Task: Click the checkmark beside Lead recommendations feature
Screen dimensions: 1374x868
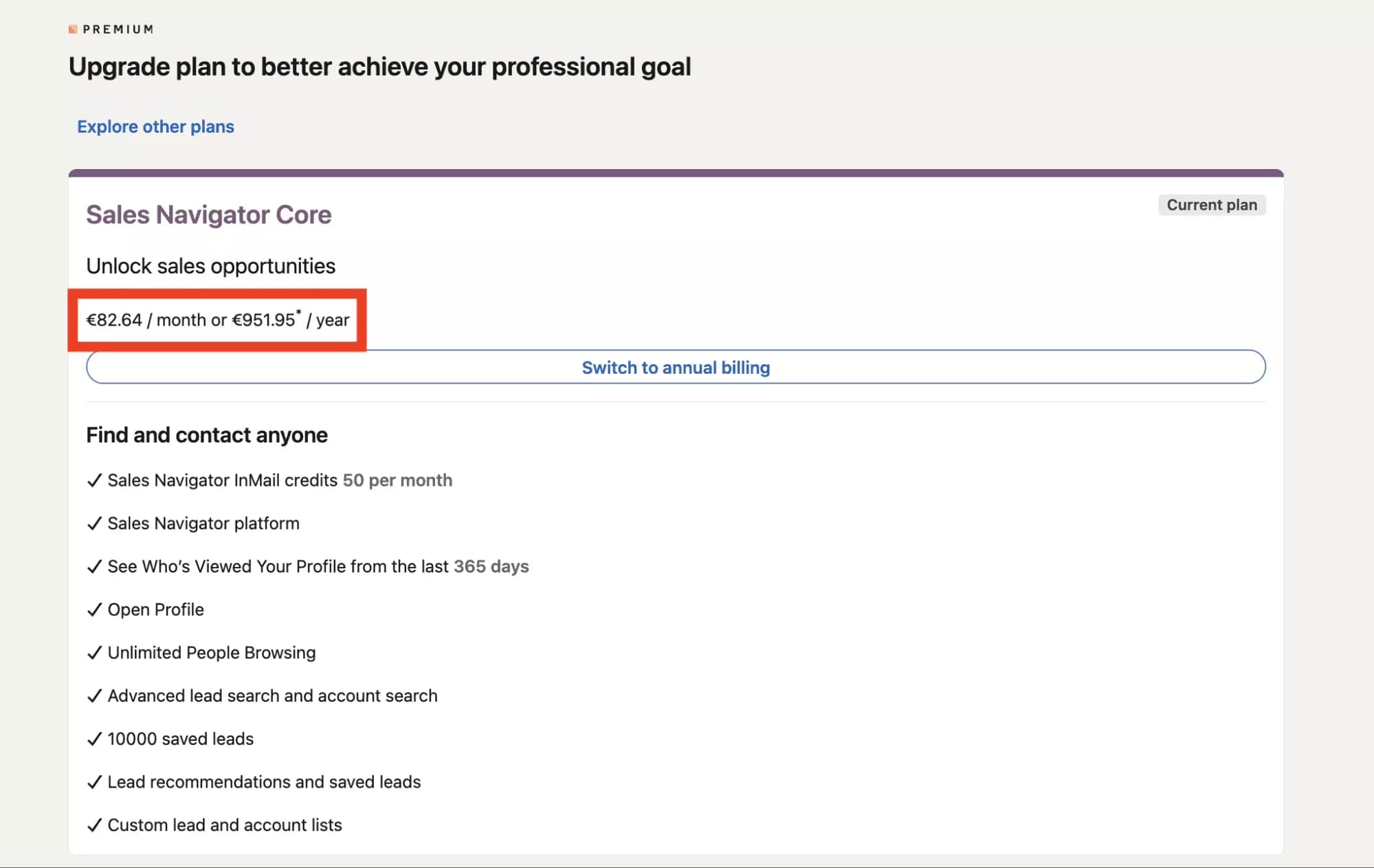Action: coord(95,783)
